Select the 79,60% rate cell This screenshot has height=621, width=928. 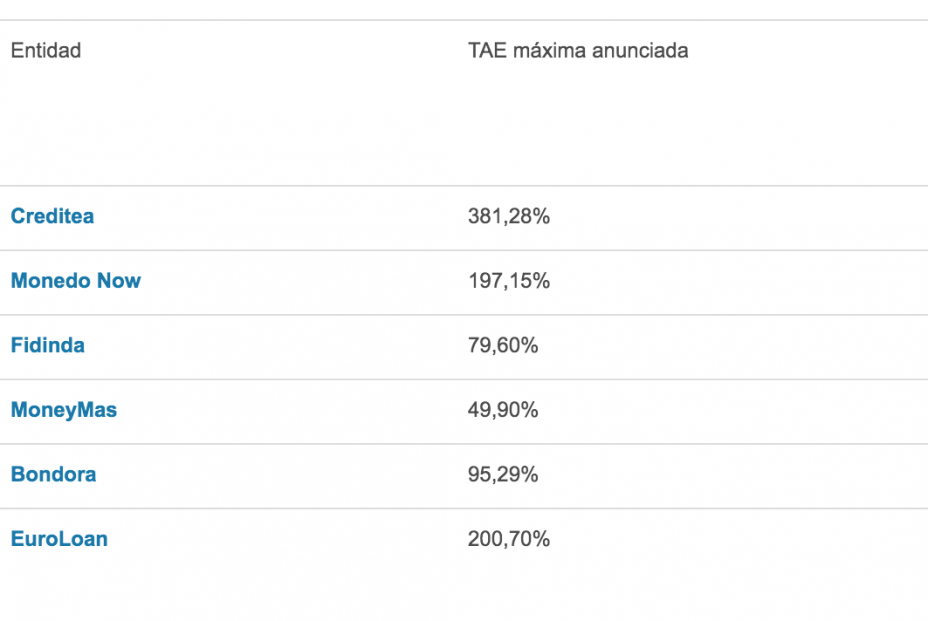[503, 345]
